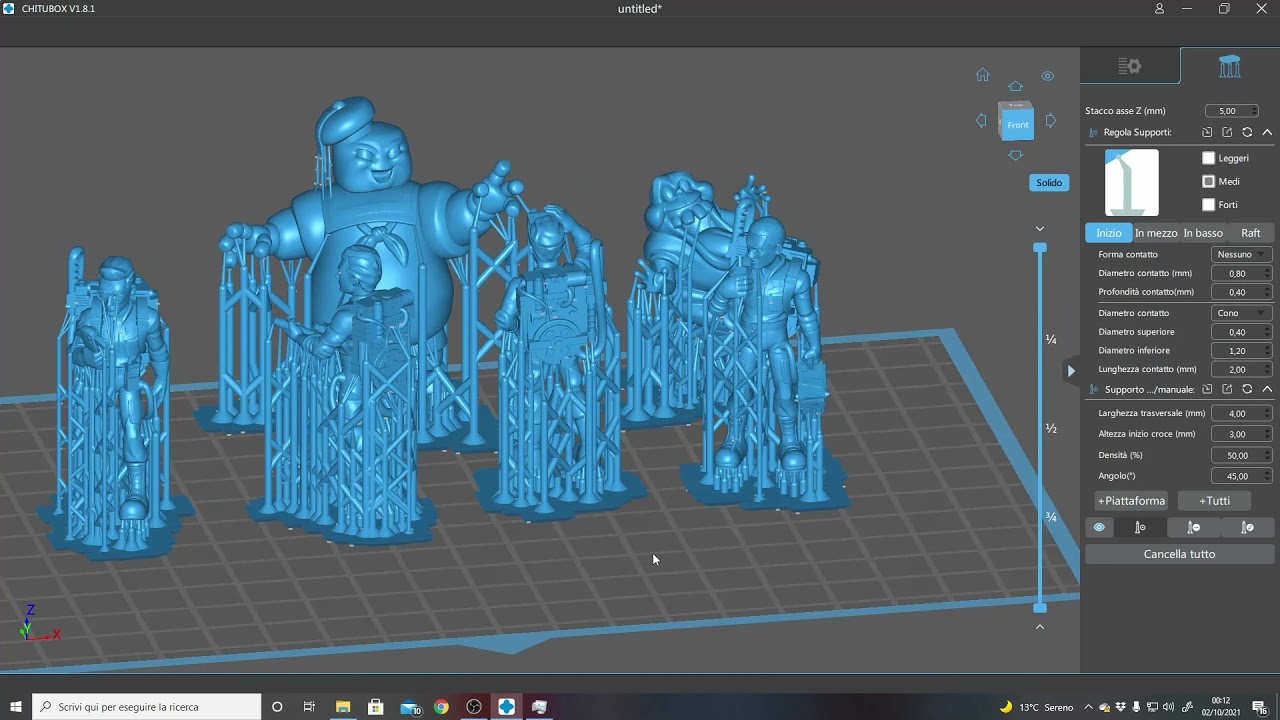Collapse the Regola Supporti section
The width and height of the screenshot is (1280, 720).
point(1267,132)
